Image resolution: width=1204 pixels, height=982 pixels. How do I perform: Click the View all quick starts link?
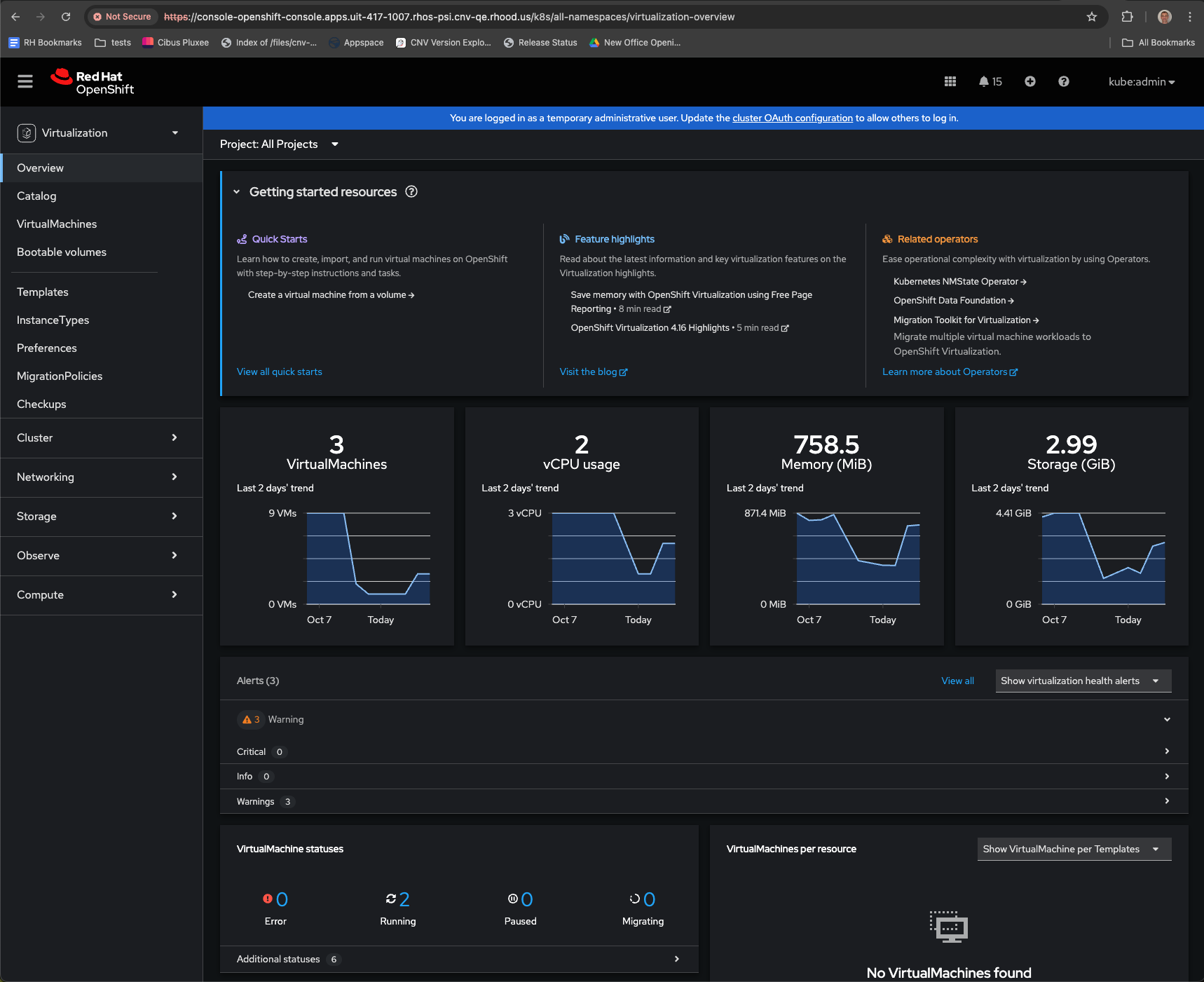[x=279, y=371]
